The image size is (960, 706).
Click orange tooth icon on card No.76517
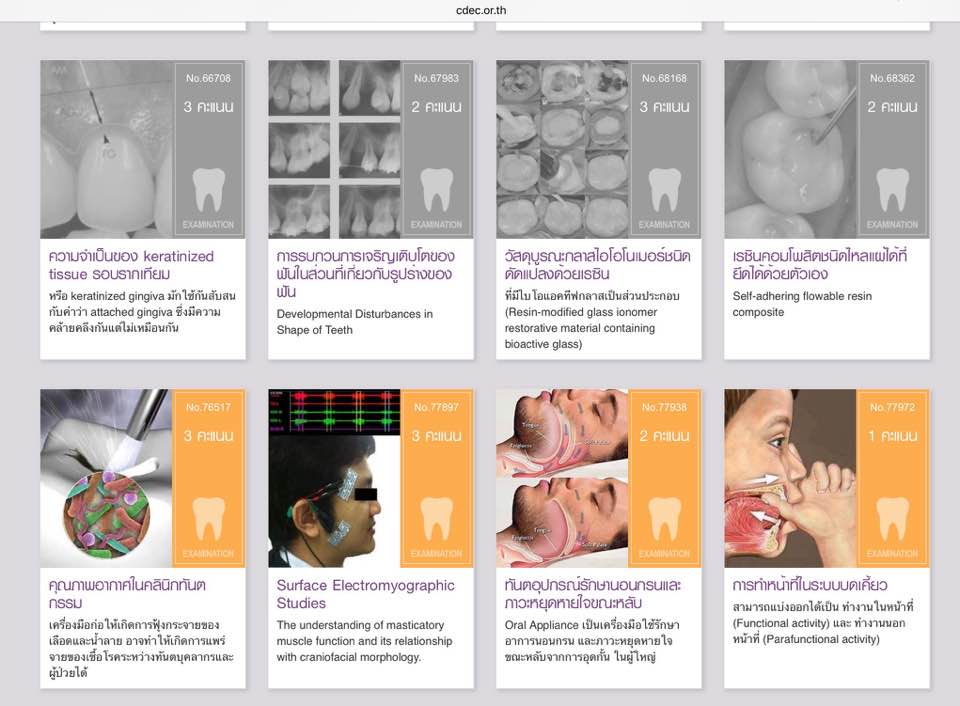tap(209, 518)
